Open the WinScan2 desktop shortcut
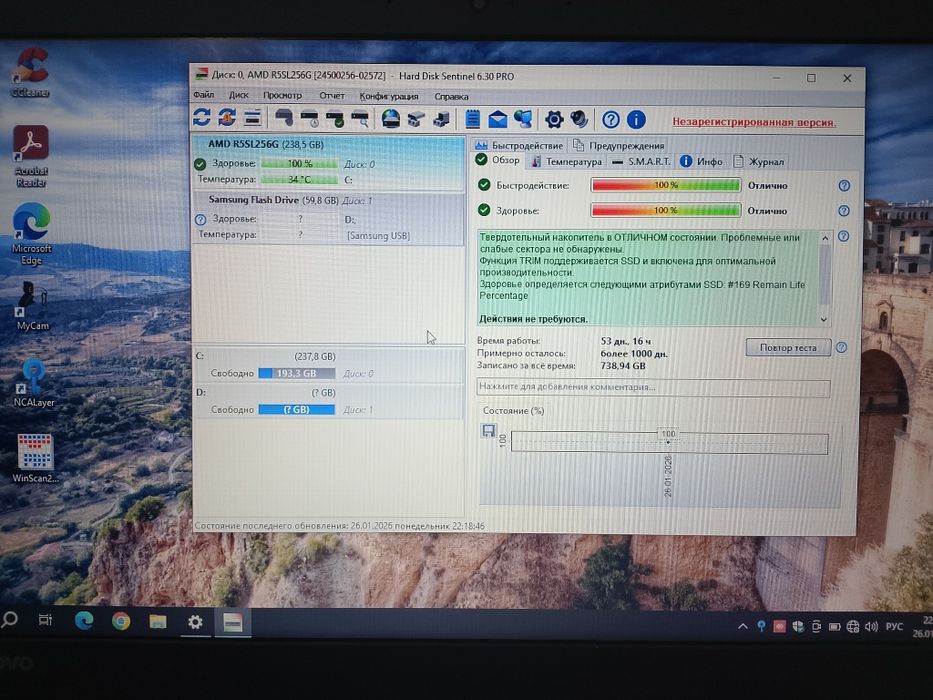The height and width of the screenshot is (700, 933). (x=36, y=458)
